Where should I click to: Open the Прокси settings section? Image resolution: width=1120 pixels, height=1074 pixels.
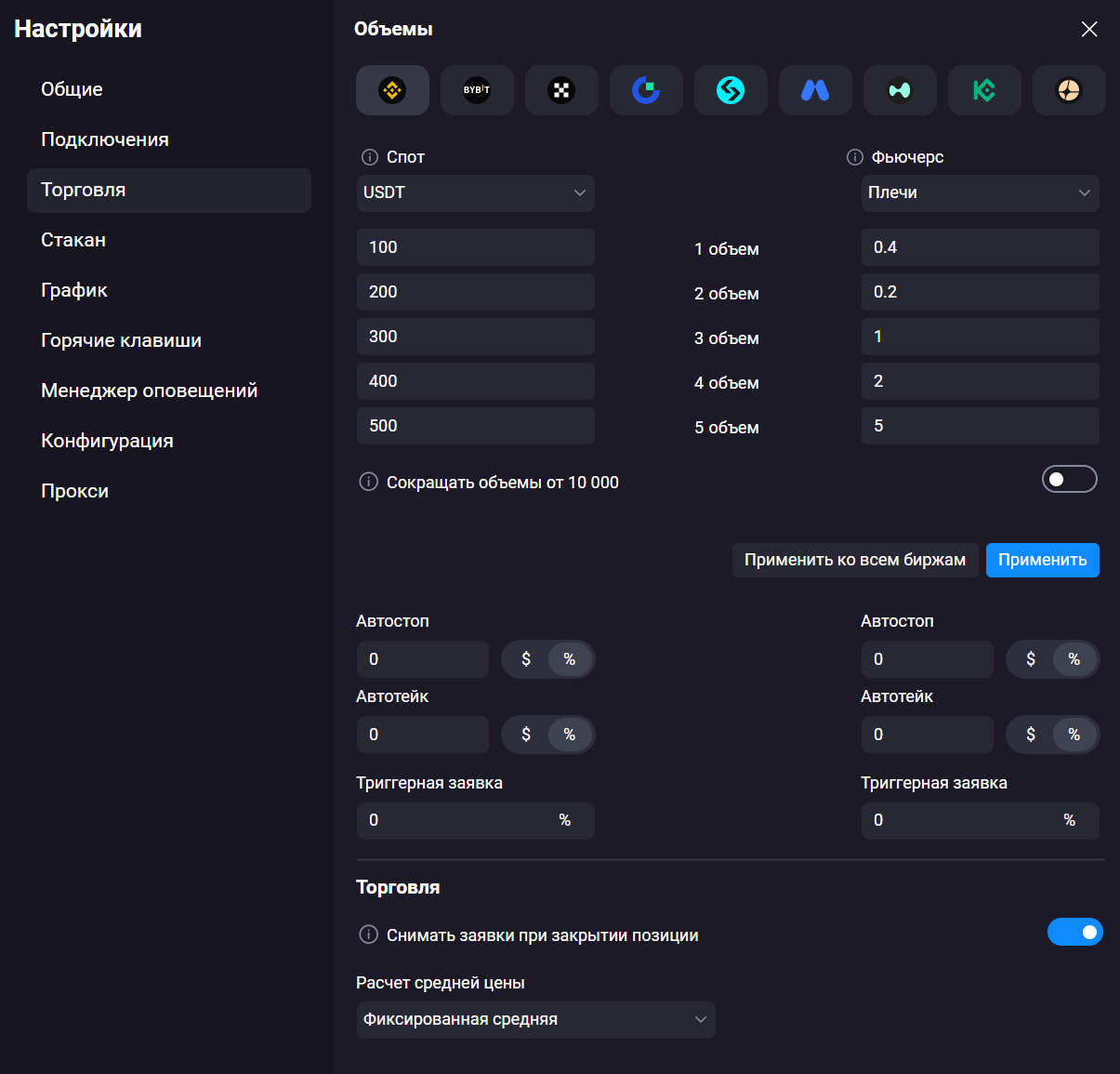pyautogui.click(x=168, y=491)
